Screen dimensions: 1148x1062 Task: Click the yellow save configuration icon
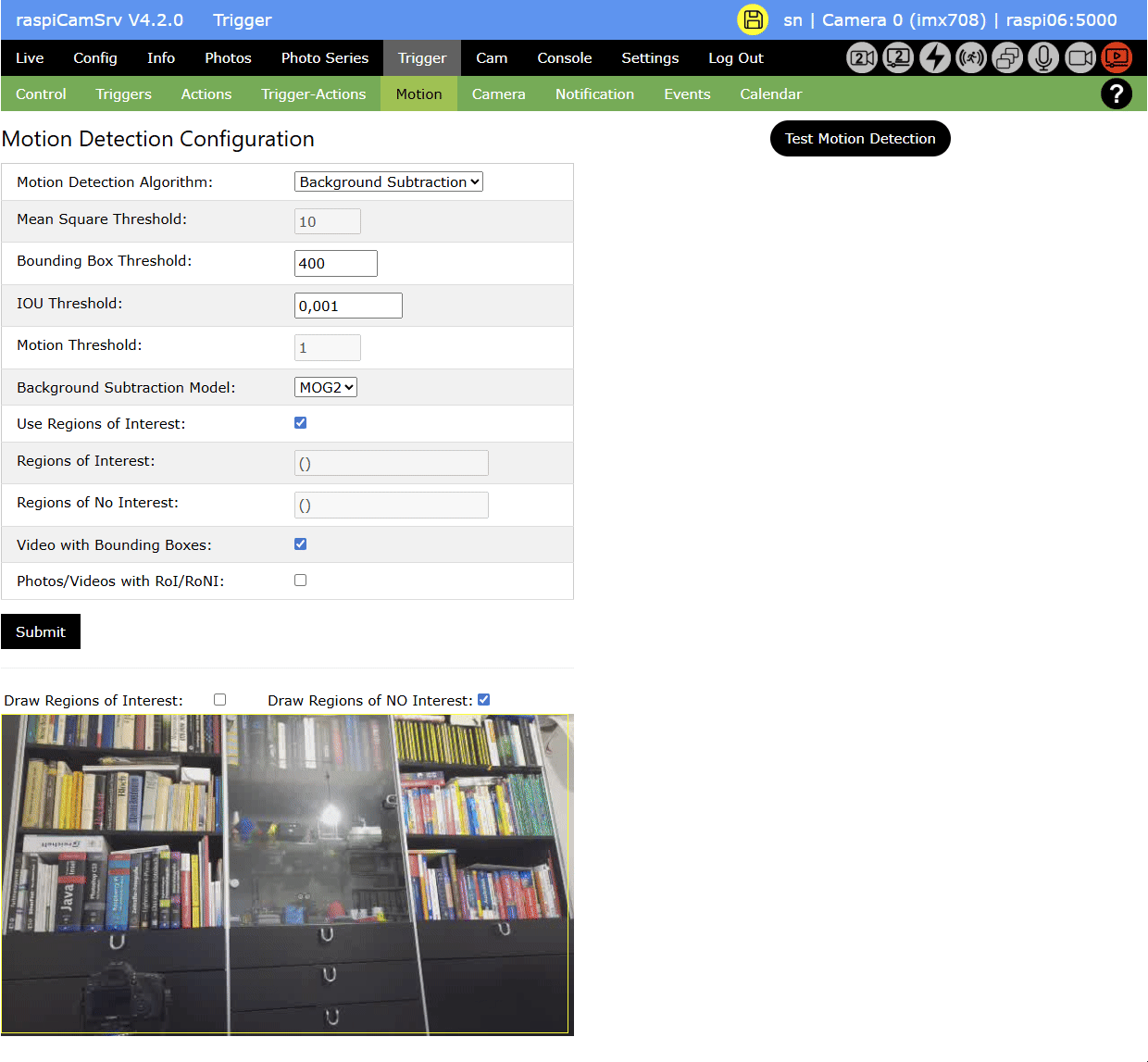point(753,20)
